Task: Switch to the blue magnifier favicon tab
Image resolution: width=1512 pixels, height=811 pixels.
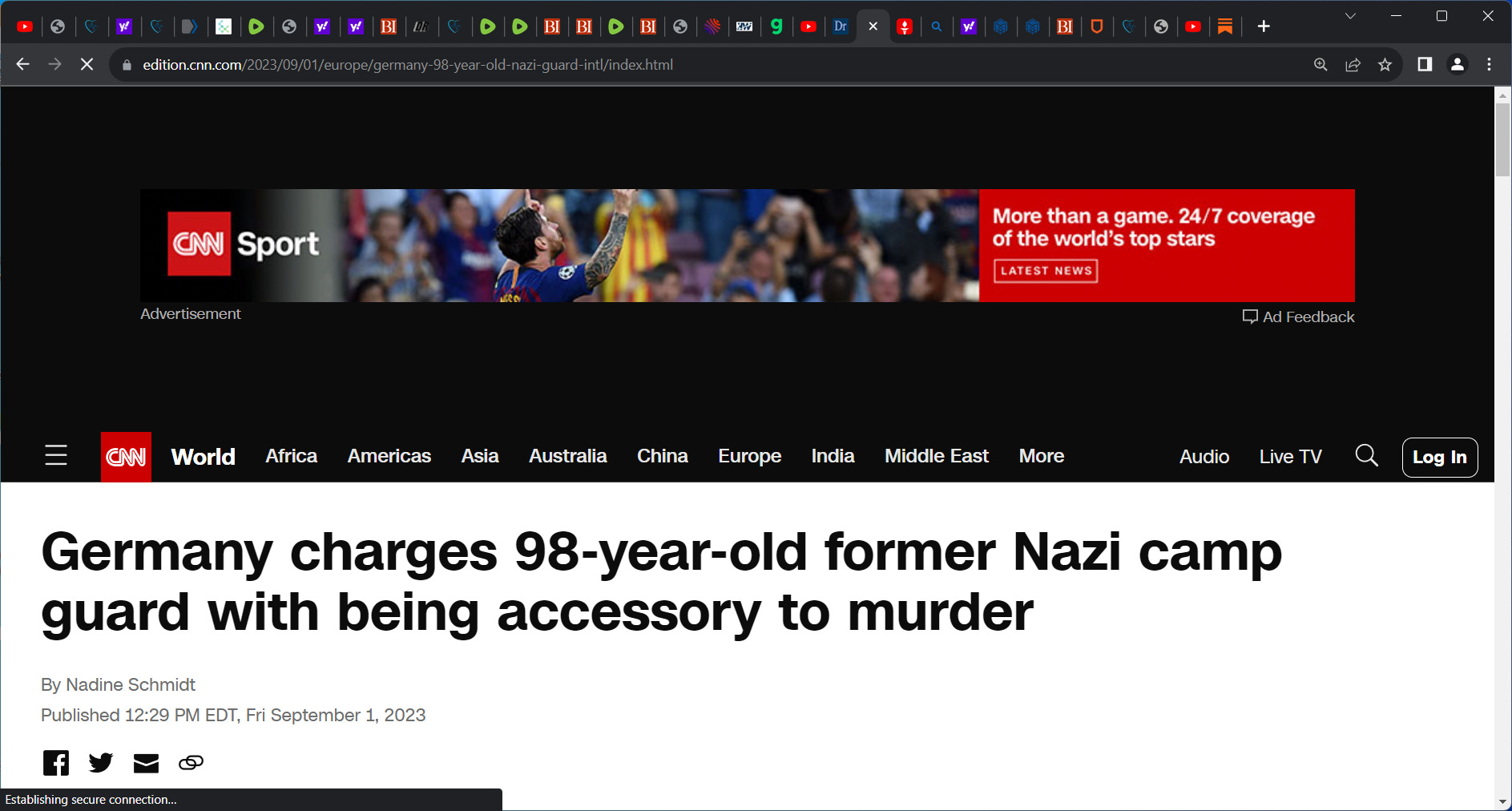Action: (x=937, y=26)
